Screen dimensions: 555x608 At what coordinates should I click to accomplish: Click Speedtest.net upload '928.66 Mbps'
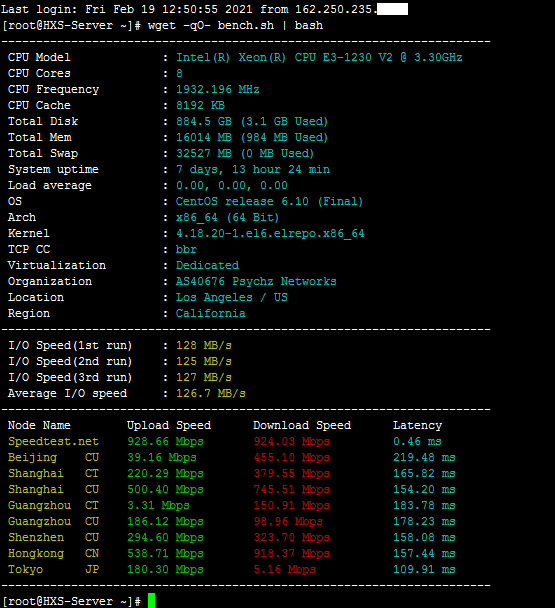[x=166, y=441]
